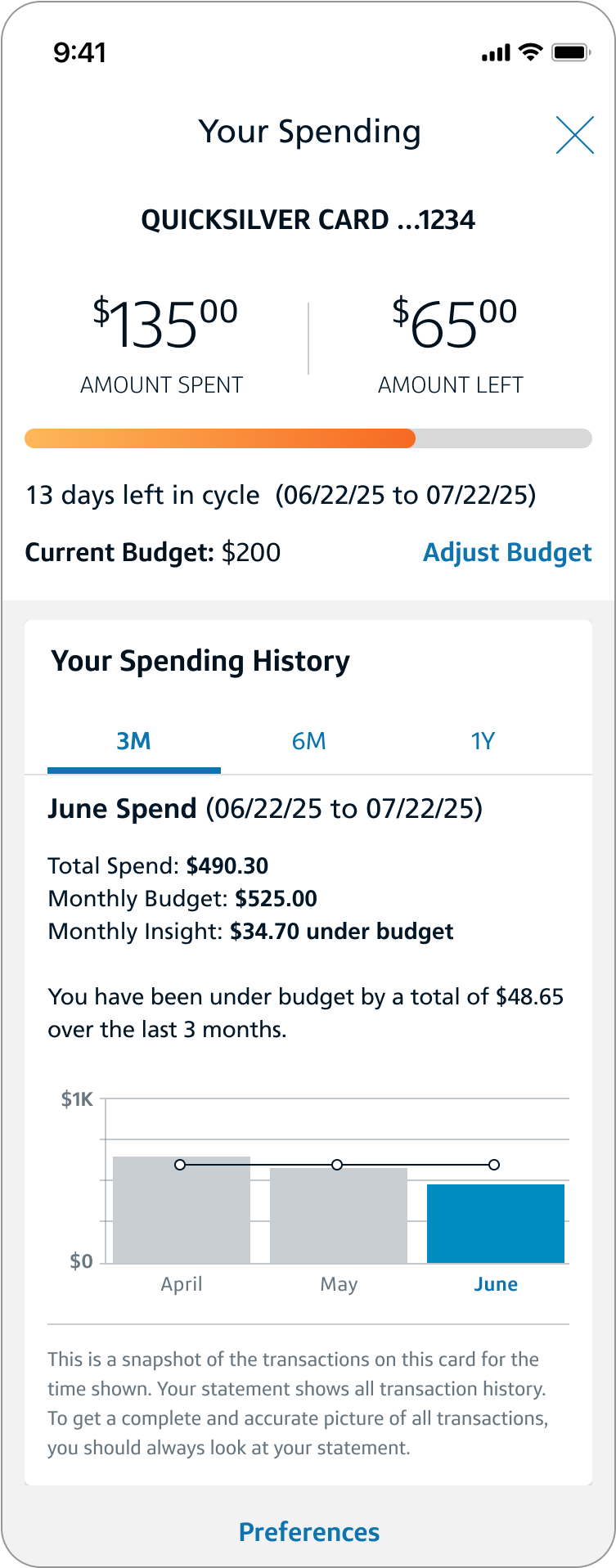616x1568 pixels.
Task: Select the 3M history tab
Action: pos(134,742)
